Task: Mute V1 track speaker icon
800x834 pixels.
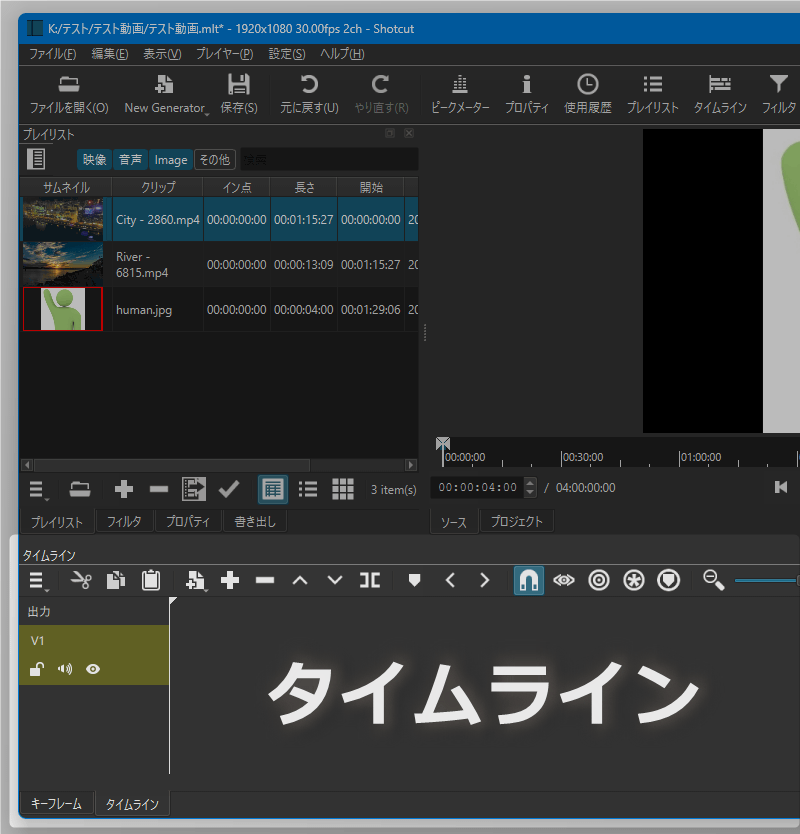Action: coord(65,669)
